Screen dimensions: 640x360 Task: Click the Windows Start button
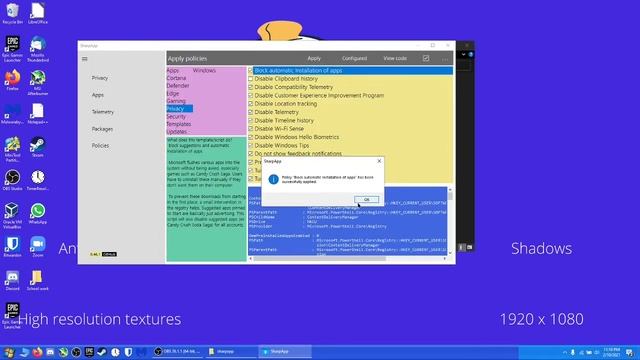click(9, 352)
